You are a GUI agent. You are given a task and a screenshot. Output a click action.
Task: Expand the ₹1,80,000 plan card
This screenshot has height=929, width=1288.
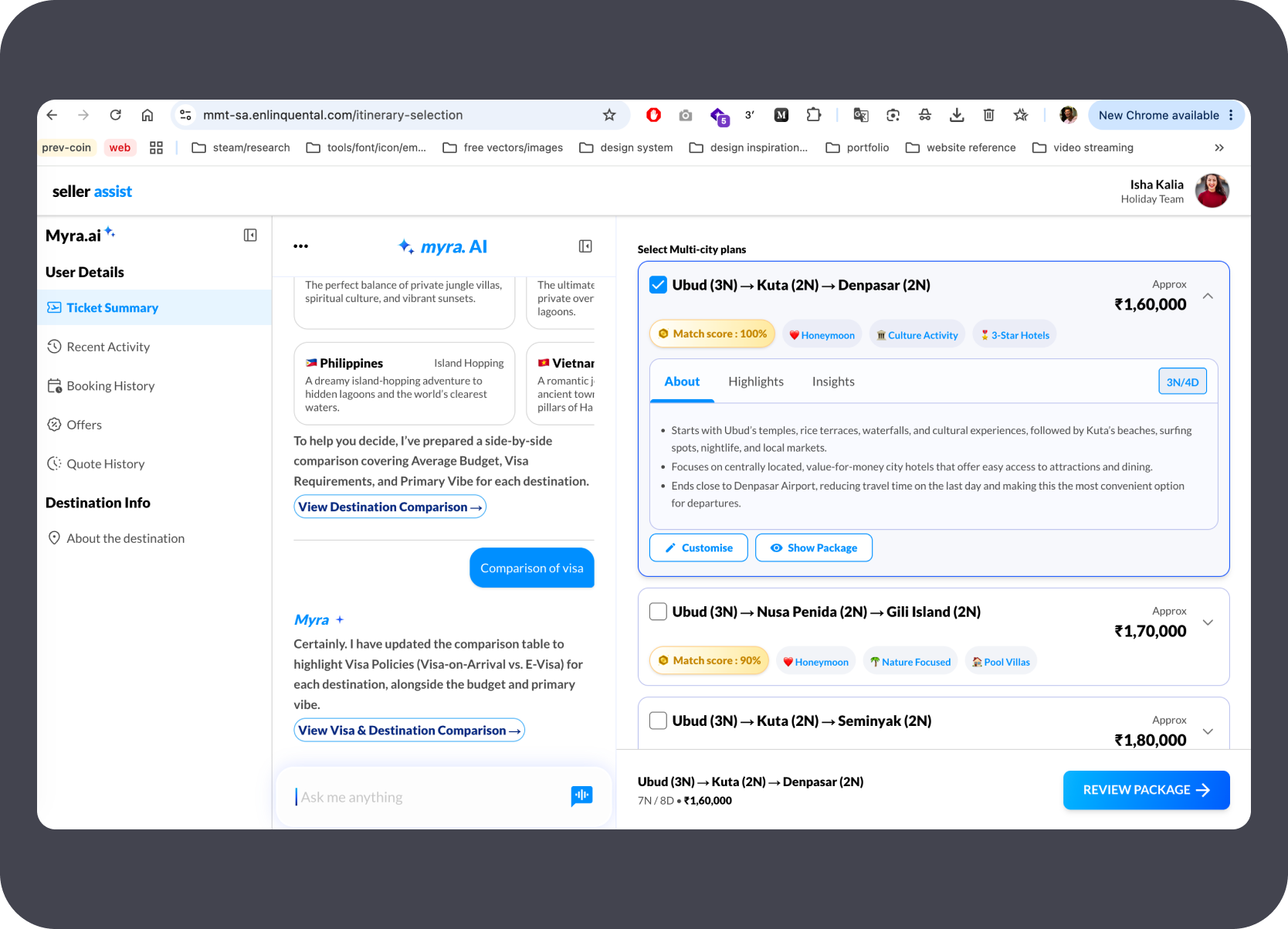(1208, 731)
